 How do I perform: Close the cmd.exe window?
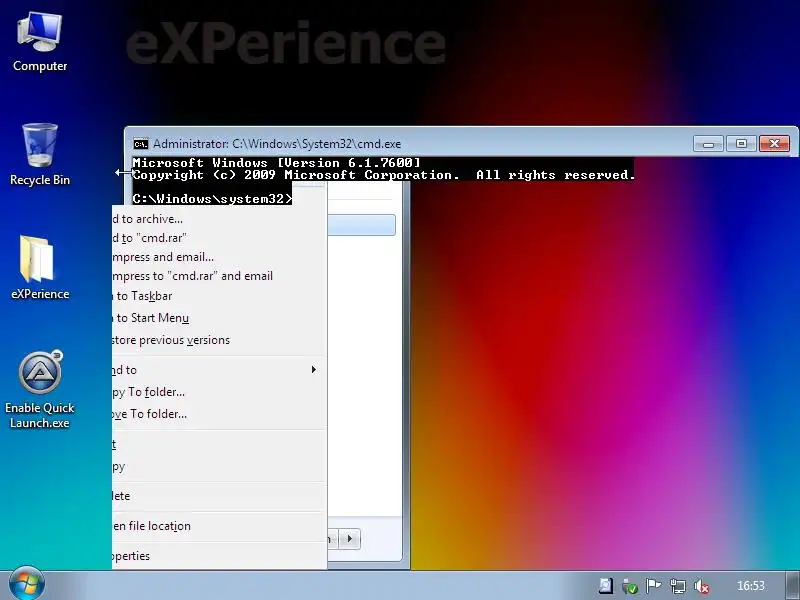point(774,144)
